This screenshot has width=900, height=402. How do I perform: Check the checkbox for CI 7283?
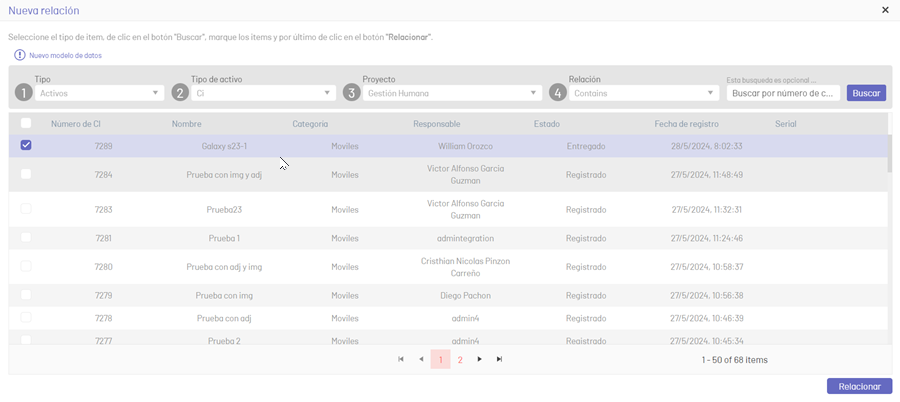pyautogui.click(x=26, y=209)
